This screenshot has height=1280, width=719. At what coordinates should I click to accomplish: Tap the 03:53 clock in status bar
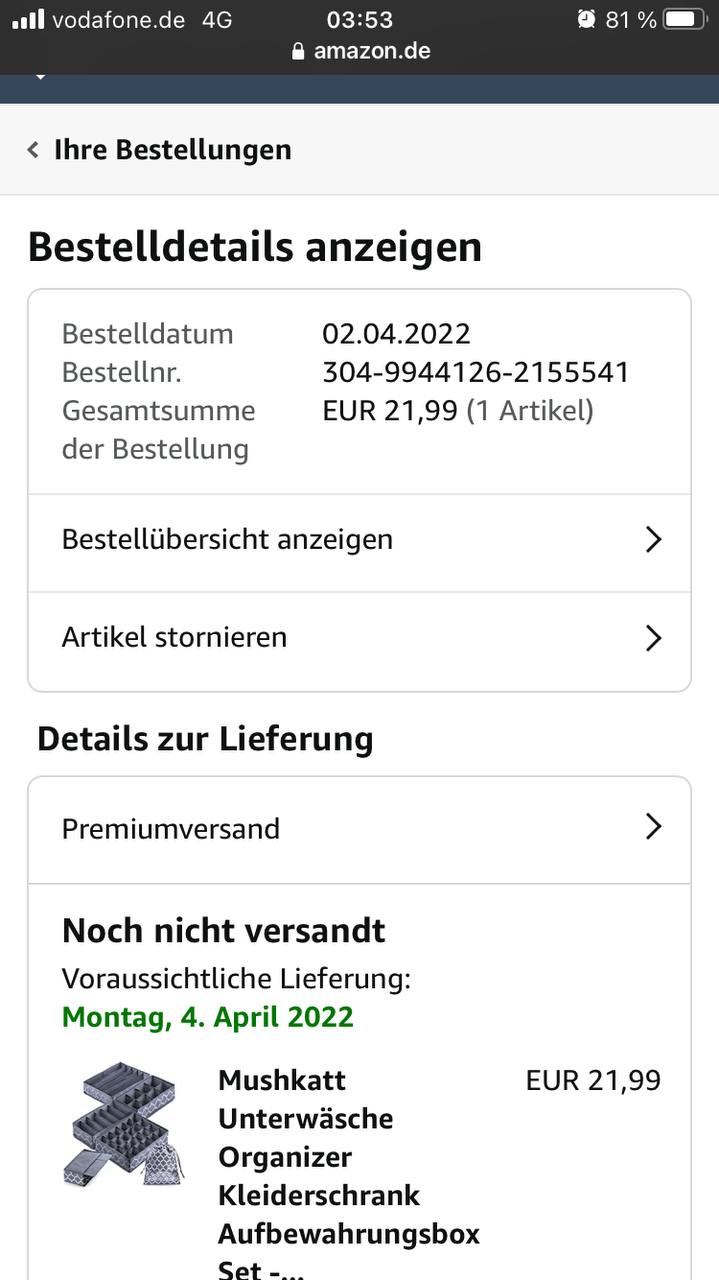pos(359,19)
